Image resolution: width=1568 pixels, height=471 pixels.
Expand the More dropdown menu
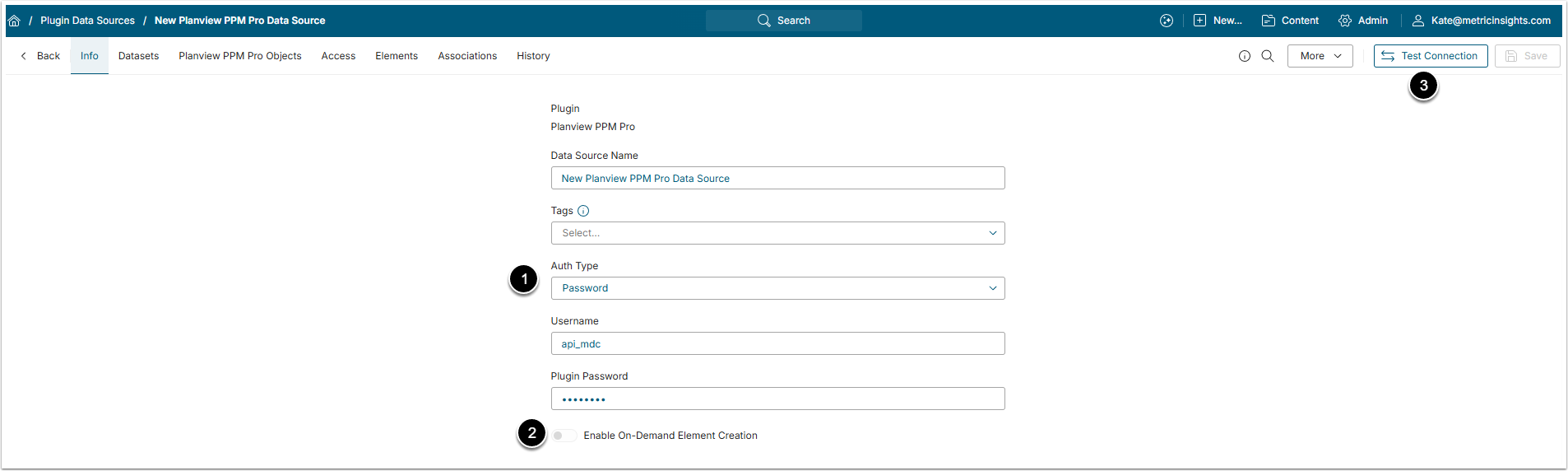coord(1320,56)
